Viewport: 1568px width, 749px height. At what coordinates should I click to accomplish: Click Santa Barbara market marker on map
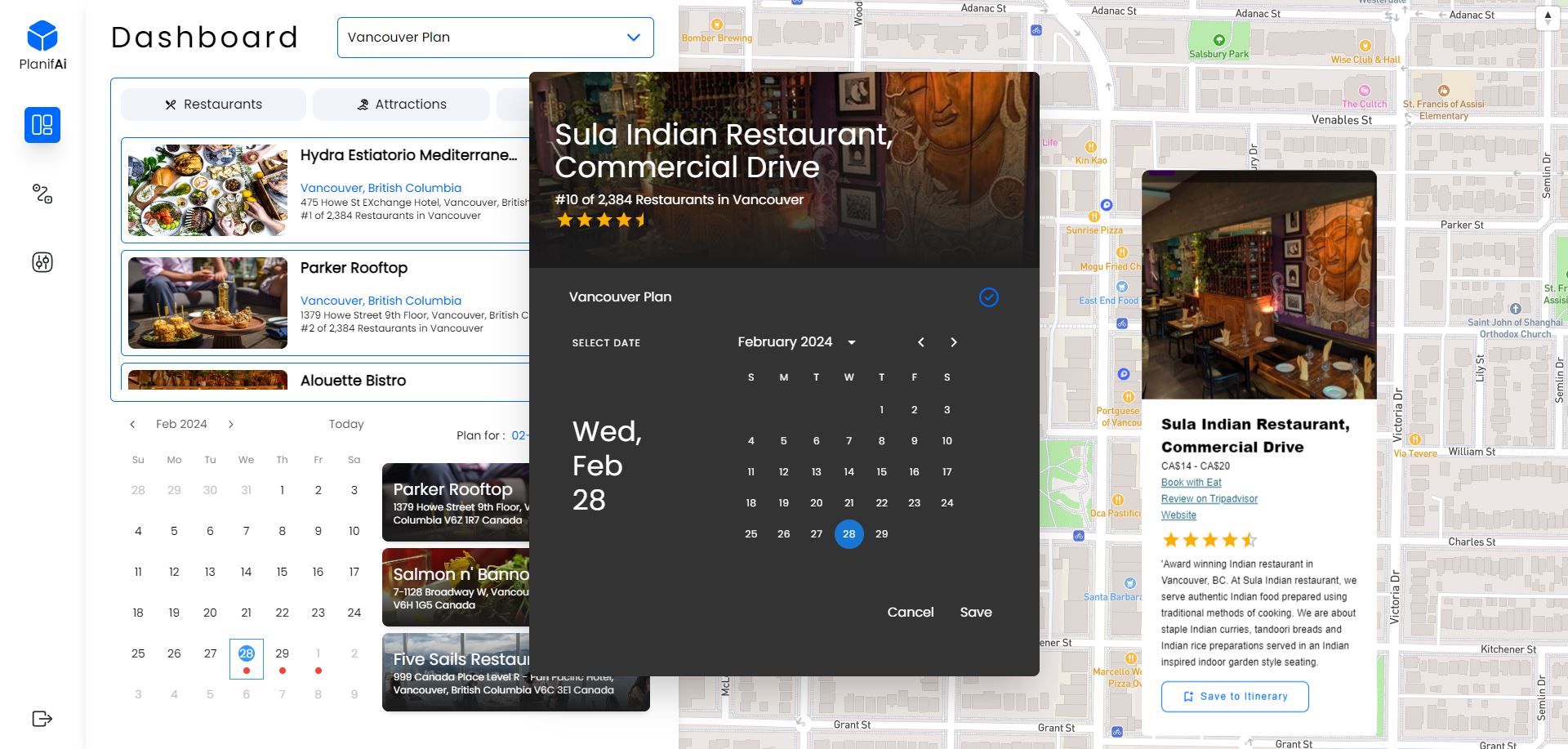pyautogui.click(x=1130, y=583)
